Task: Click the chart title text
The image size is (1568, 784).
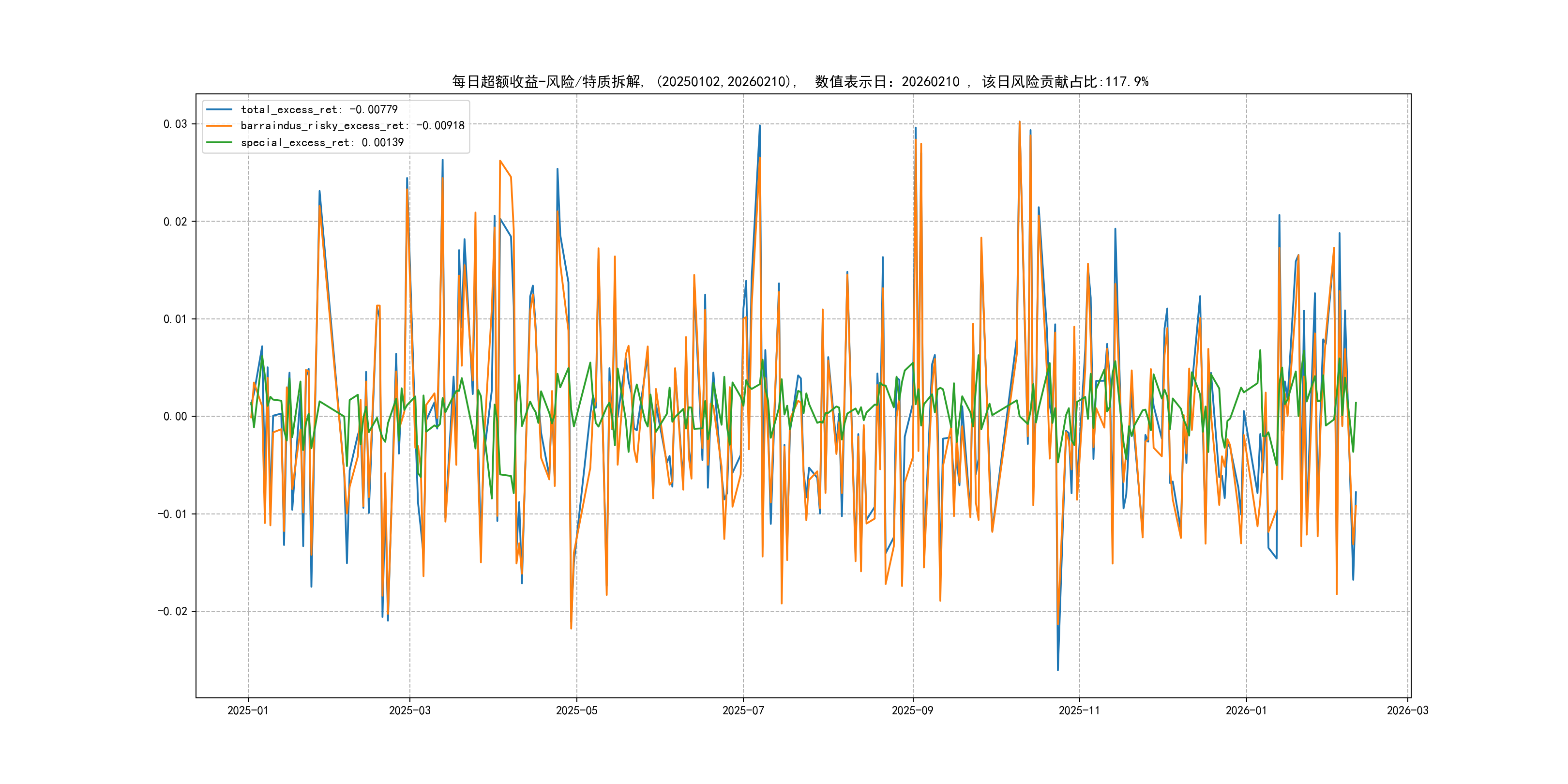Action: tap(800, 82)
